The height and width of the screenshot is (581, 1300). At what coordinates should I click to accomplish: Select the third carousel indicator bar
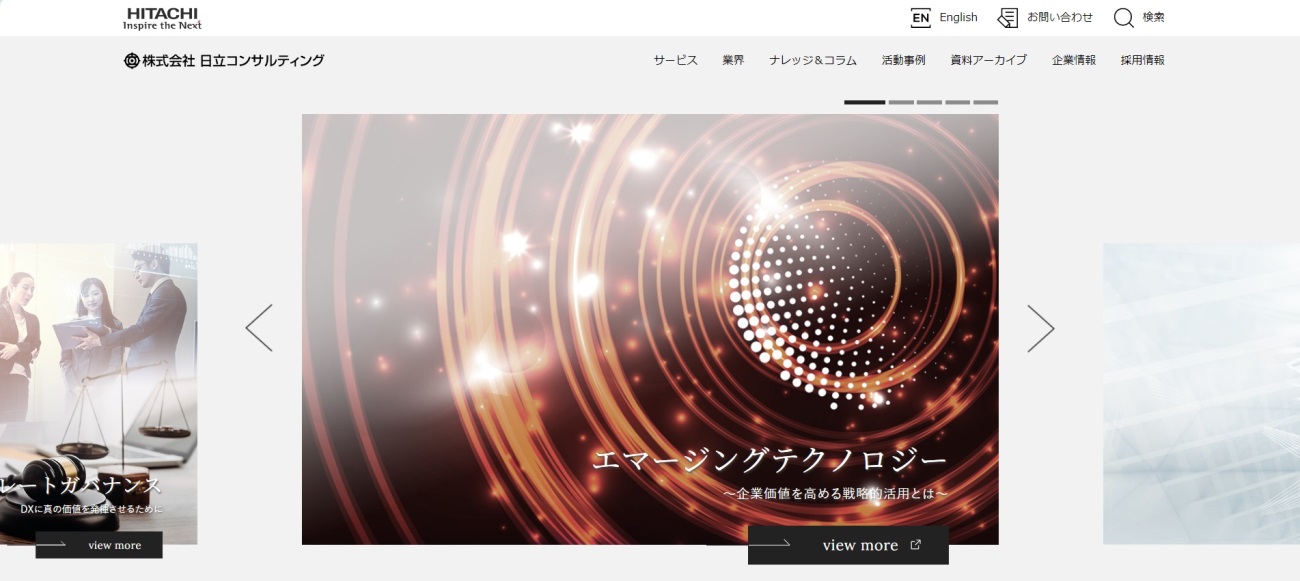(x=929, y=102)
